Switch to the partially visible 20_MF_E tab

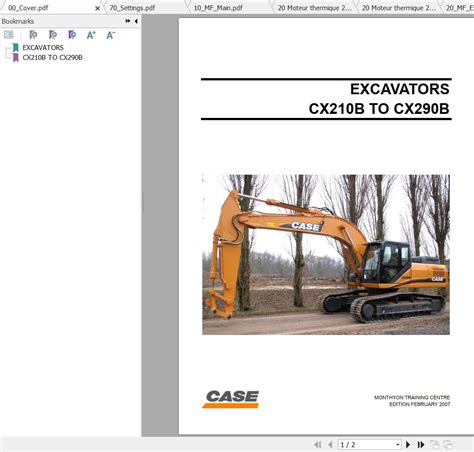pyautogui.click(x=460, y=8)
